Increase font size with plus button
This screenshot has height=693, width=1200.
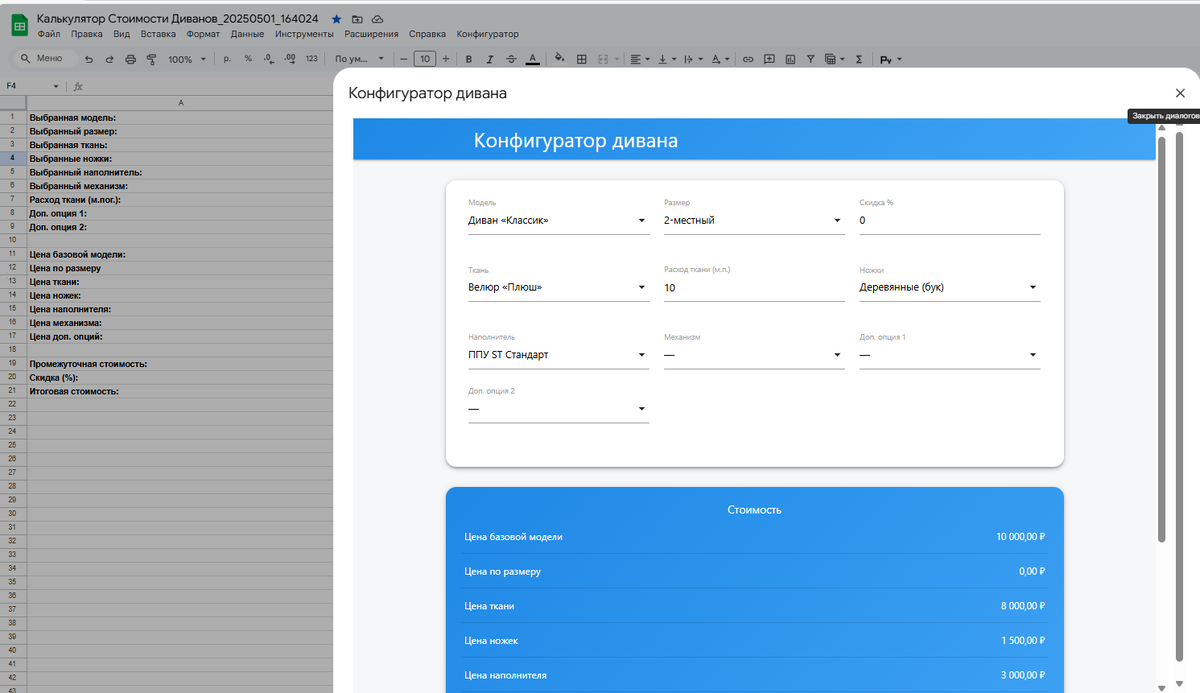click(446, 59)
